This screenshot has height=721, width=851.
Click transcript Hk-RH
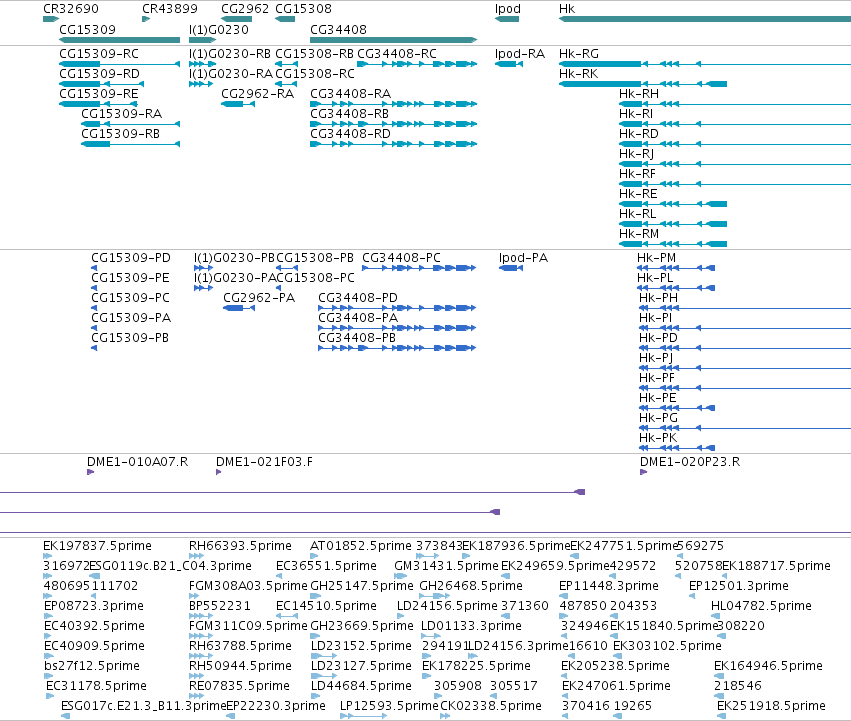[639, 94]
